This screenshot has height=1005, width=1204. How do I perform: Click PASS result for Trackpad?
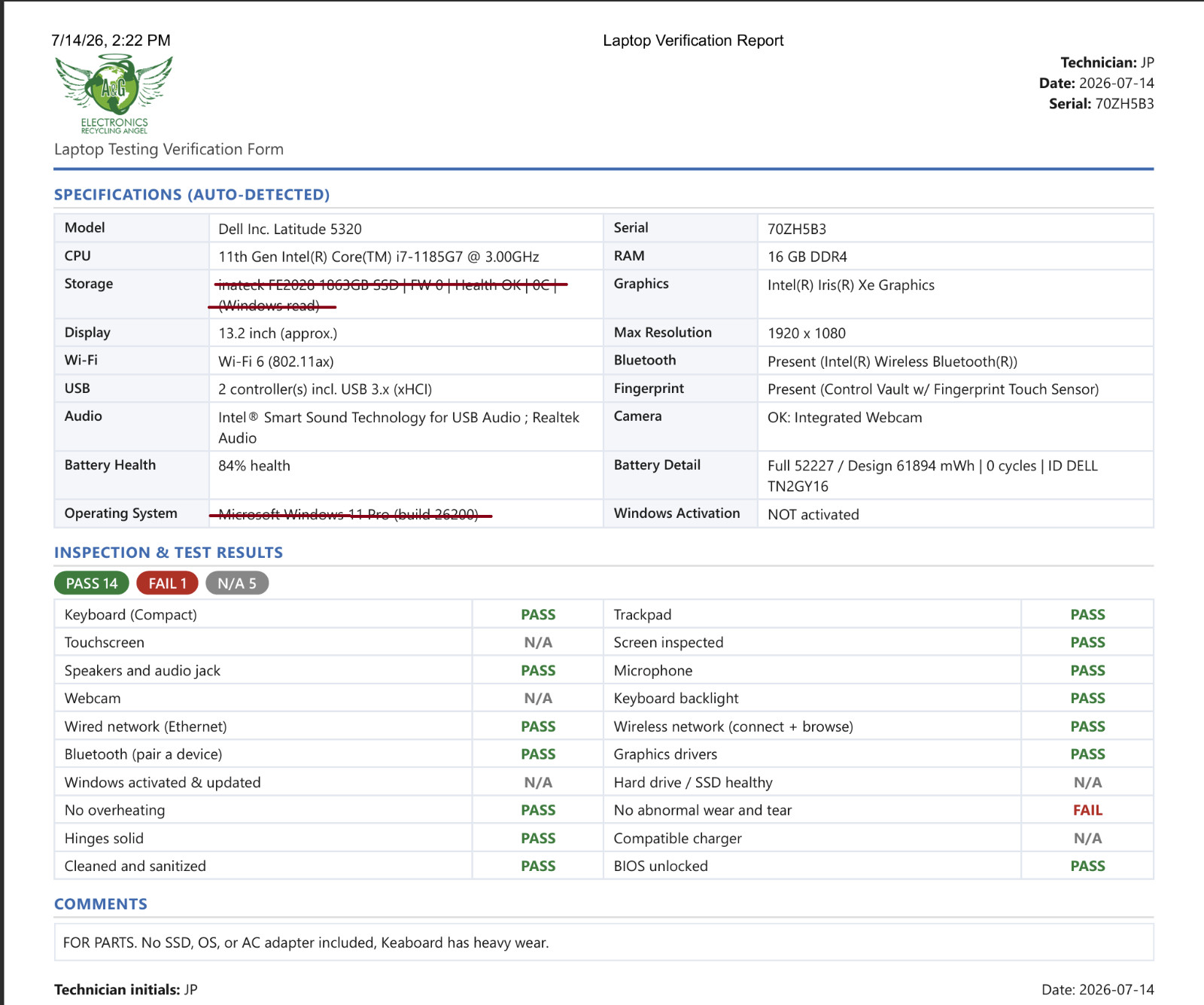pos(1087,615)
